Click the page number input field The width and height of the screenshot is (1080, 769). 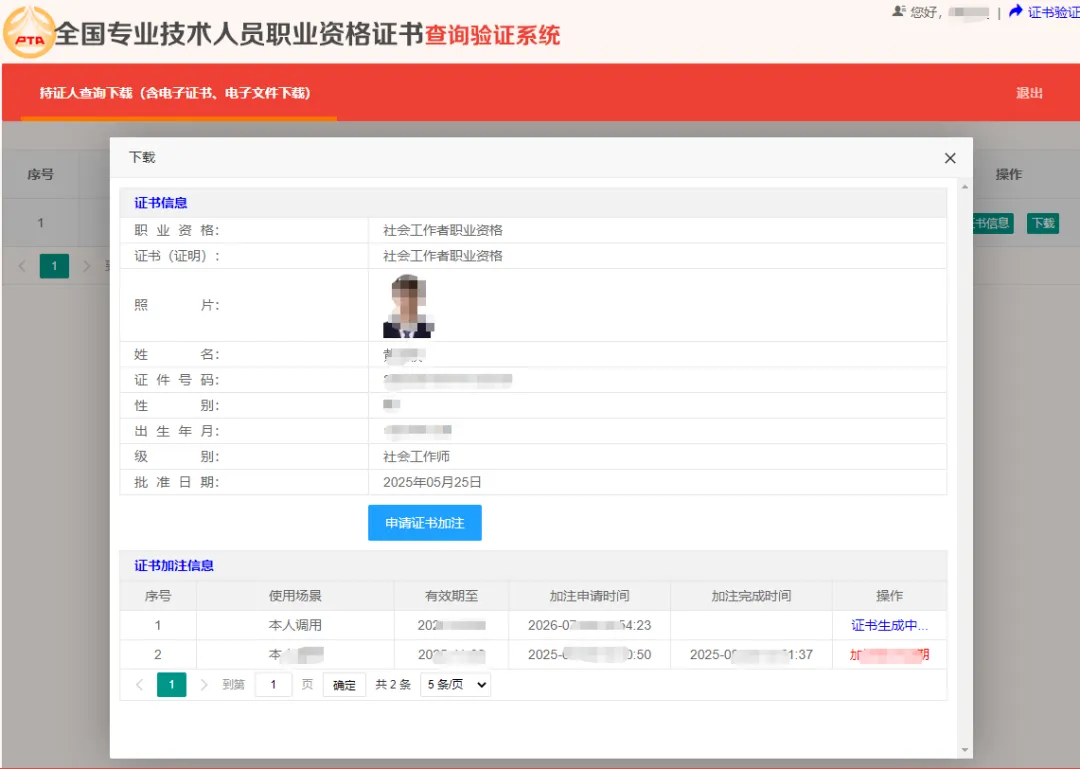click(273, 684)
